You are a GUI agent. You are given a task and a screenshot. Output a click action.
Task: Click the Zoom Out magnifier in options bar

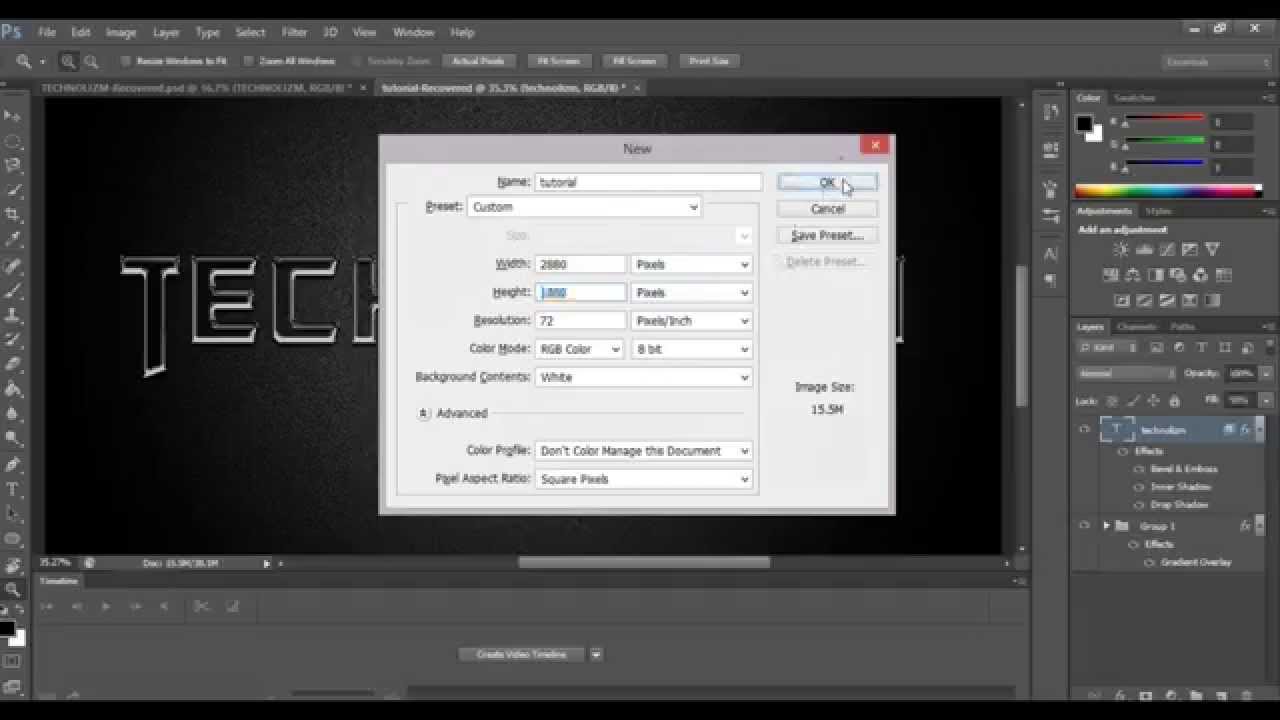(91, 61)
